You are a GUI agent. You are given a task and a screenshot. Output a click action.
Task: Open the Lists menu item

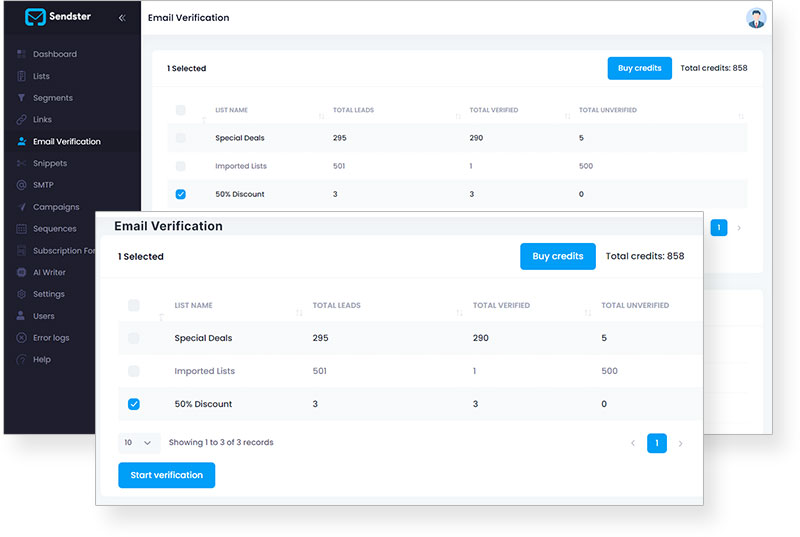pyautogui.click(x=41, y=76)
